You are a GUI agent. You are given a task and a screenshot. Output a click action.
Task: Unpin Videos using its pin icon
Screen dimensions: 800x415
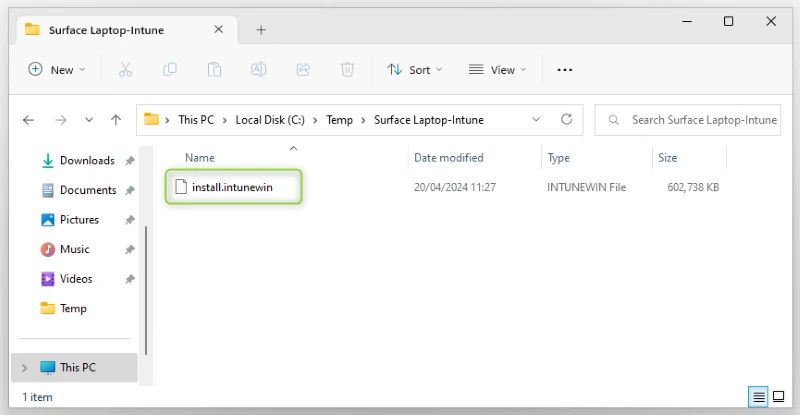[x=130, y=279]
